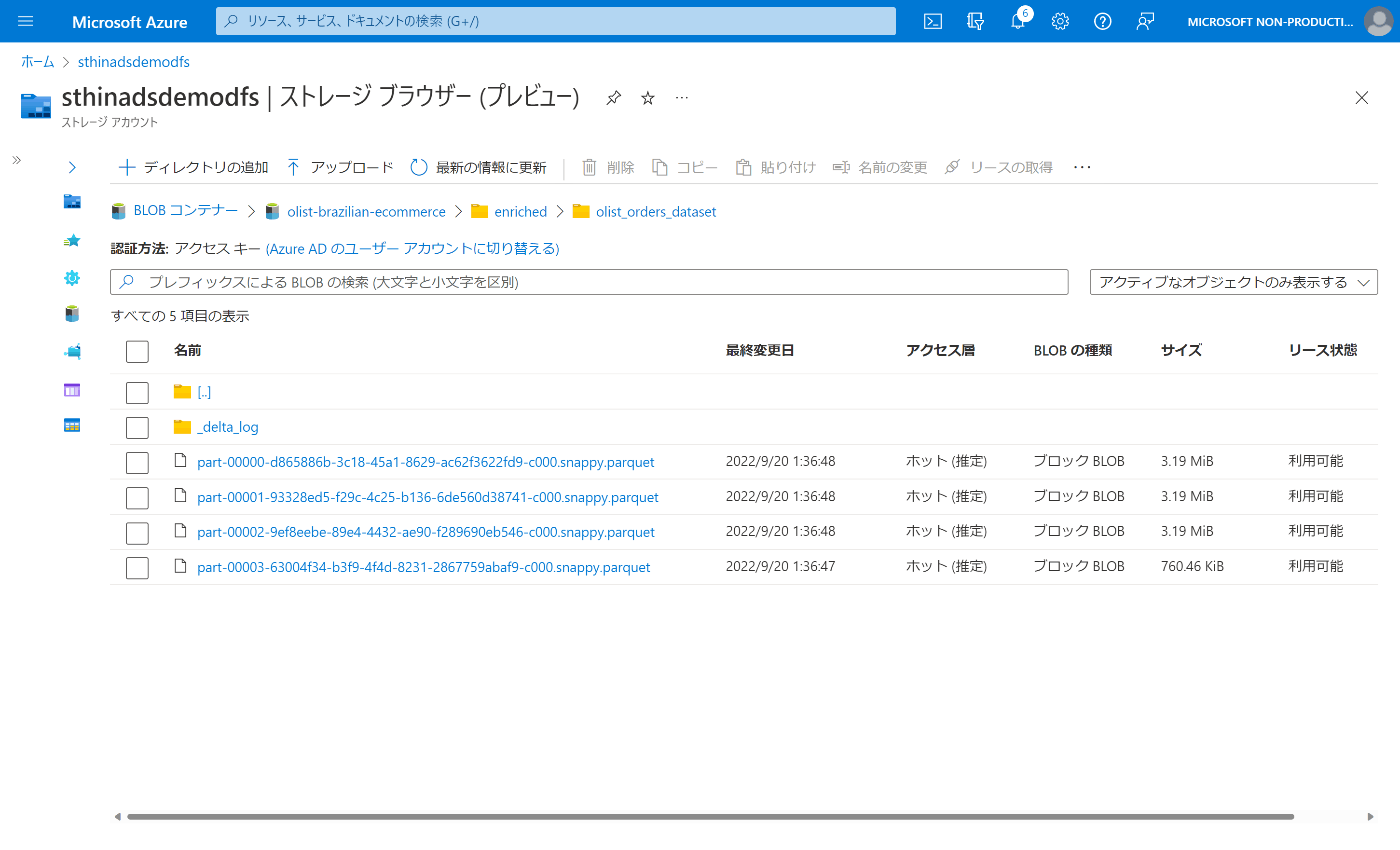This screenshot has width=1400, height=850.
Task: Open the notifications bell
Action: point(1018,21)
